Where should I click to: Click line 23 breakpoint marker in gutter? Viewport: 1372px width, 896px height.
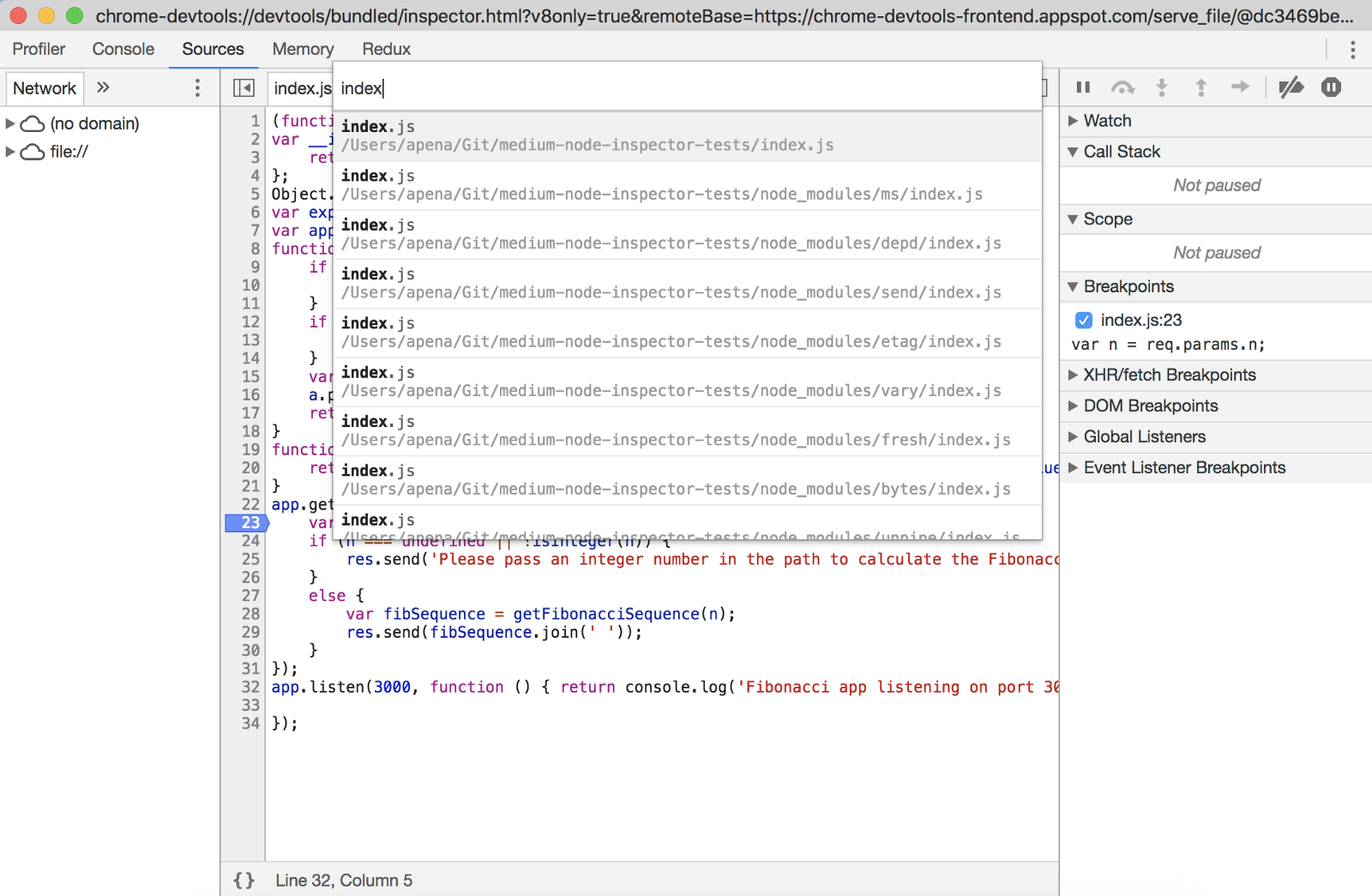point(248,522)
